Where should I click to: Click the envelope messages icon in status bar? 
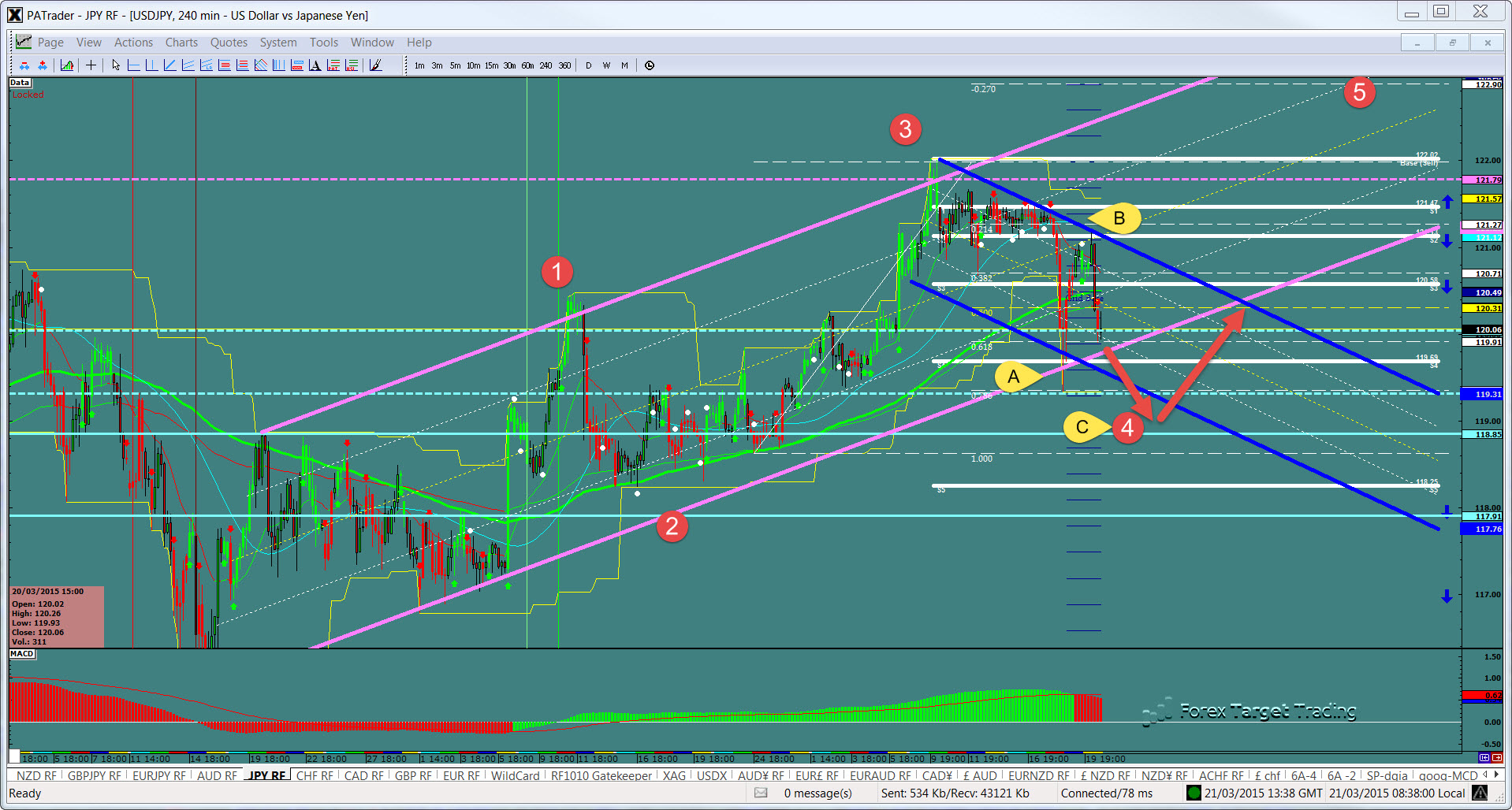[x=761, y=793]
